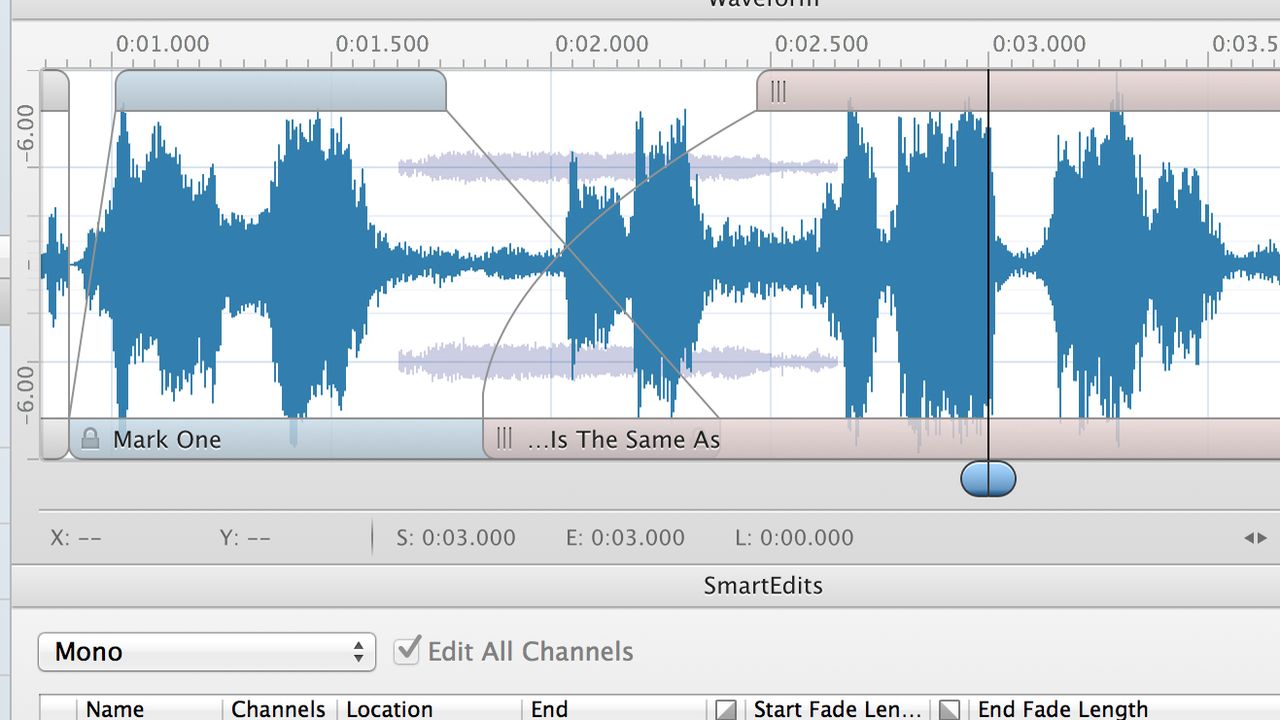Toggle the Edit All Channels checkbox
1280x720 pixels.
click(407, 651)
